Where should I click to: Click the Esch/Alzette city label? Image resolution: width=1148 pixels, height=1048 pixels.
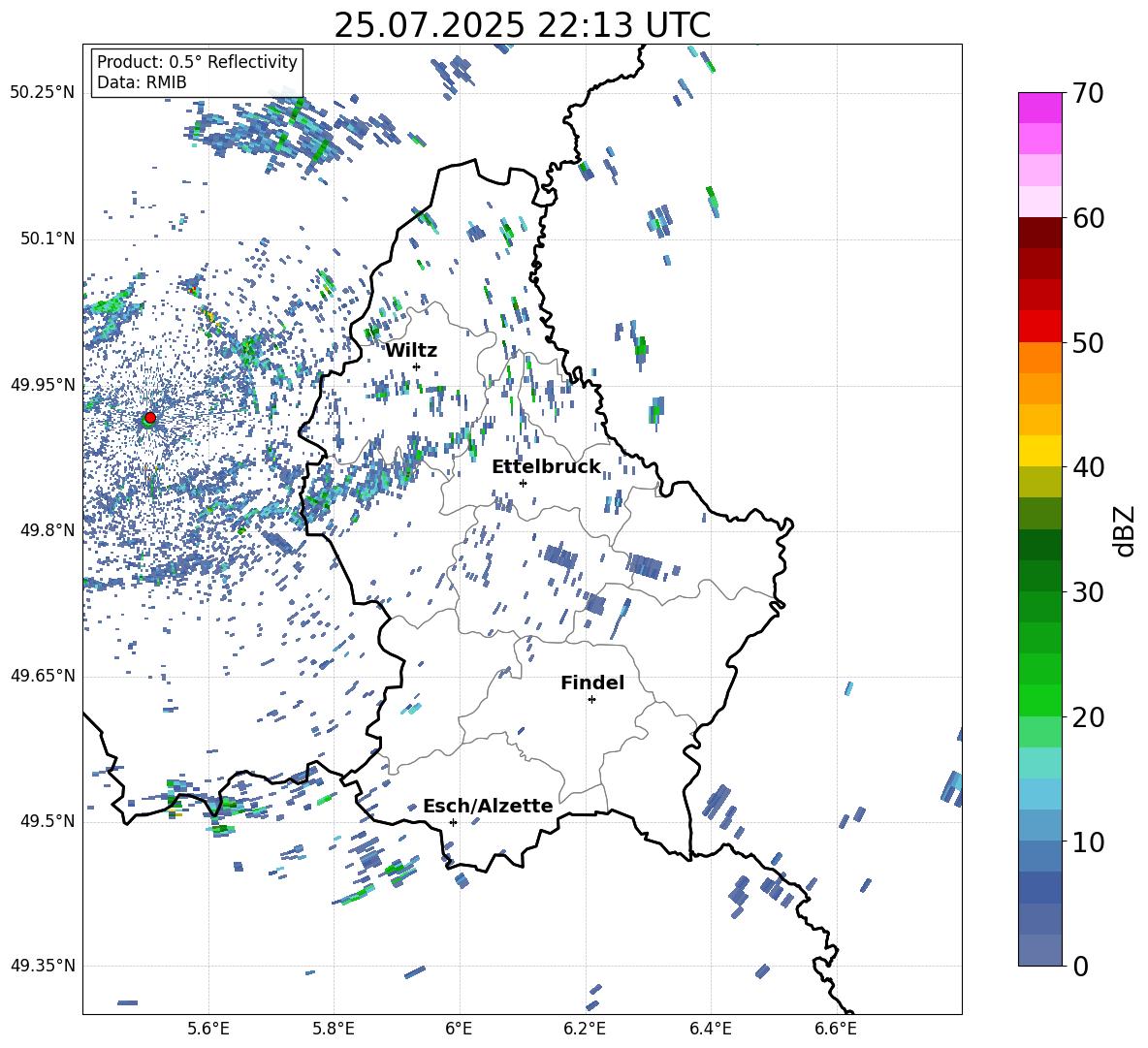click(489, 806)
